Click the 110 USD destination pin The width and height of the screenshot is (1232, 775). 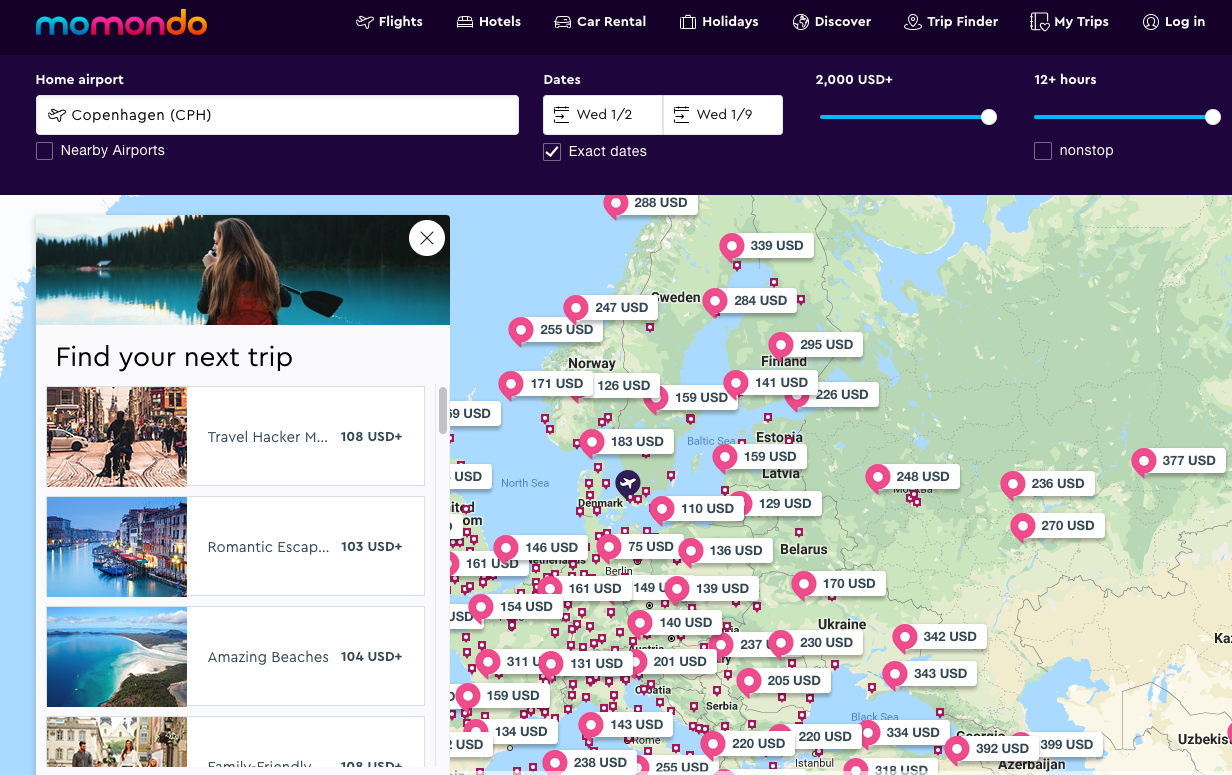694,509
